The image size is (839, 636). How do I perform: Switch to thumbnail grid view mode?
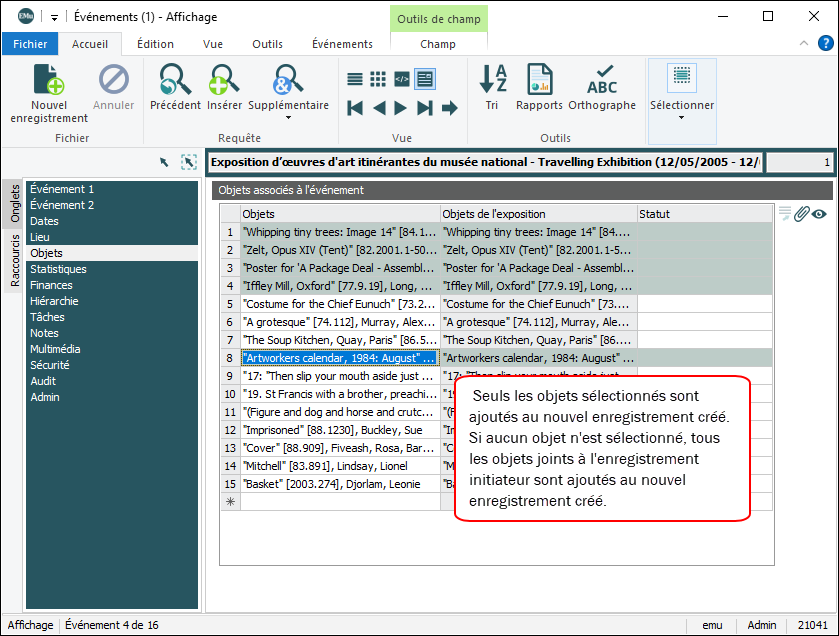(x=378, y=79)
